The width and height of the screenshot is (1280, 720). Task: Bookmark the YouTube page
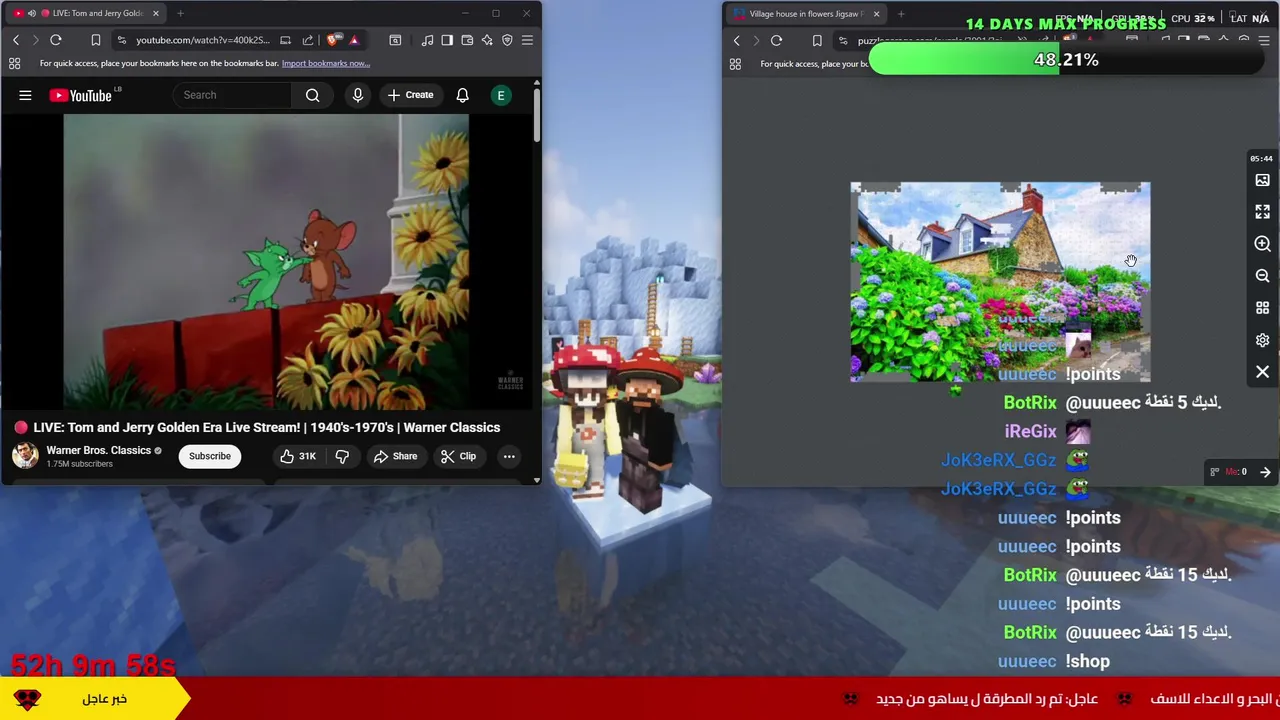pyautogui.click(x=96, y=40)
